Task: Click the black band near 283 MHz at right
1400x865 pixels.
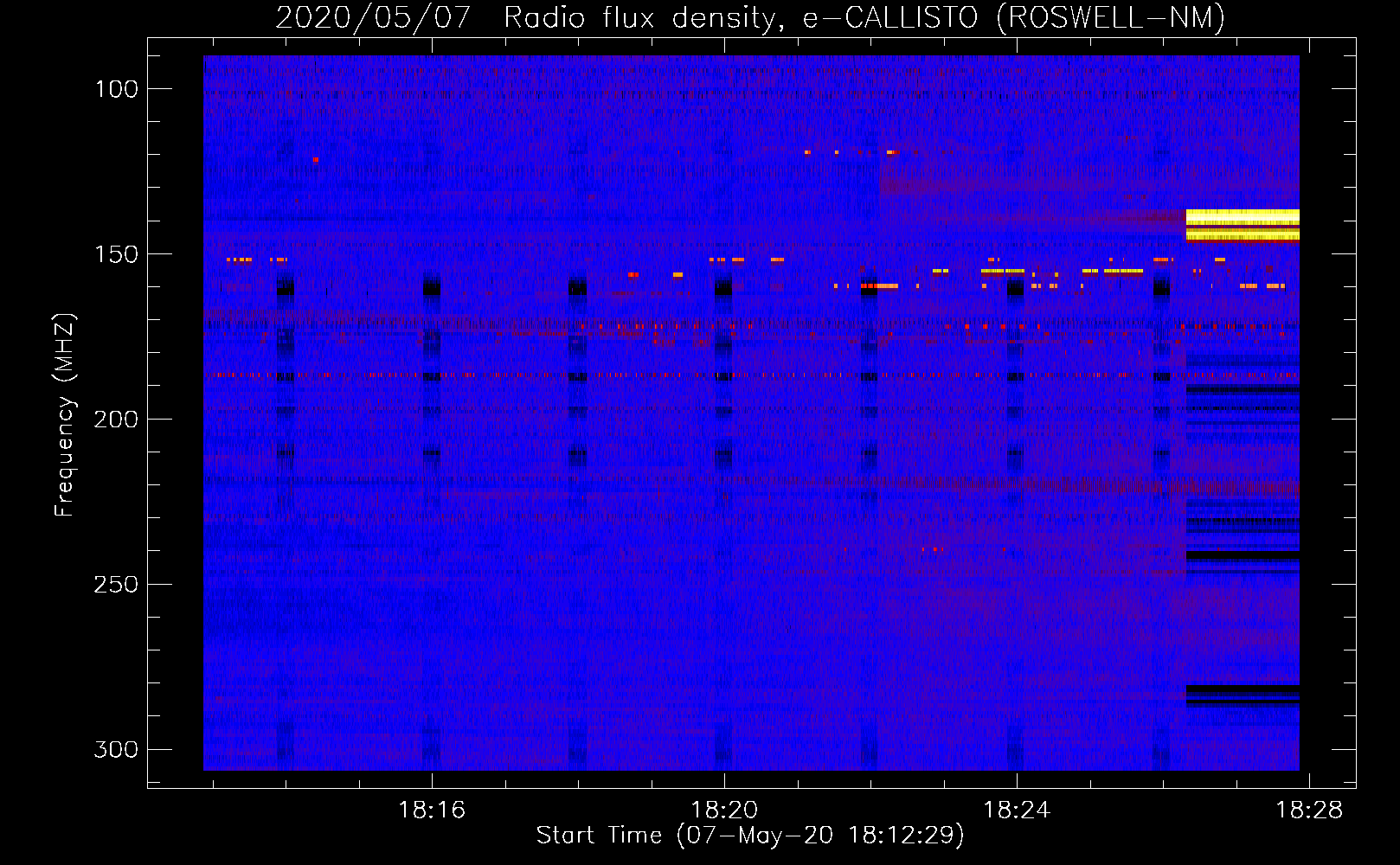Action: (1243, 689)
